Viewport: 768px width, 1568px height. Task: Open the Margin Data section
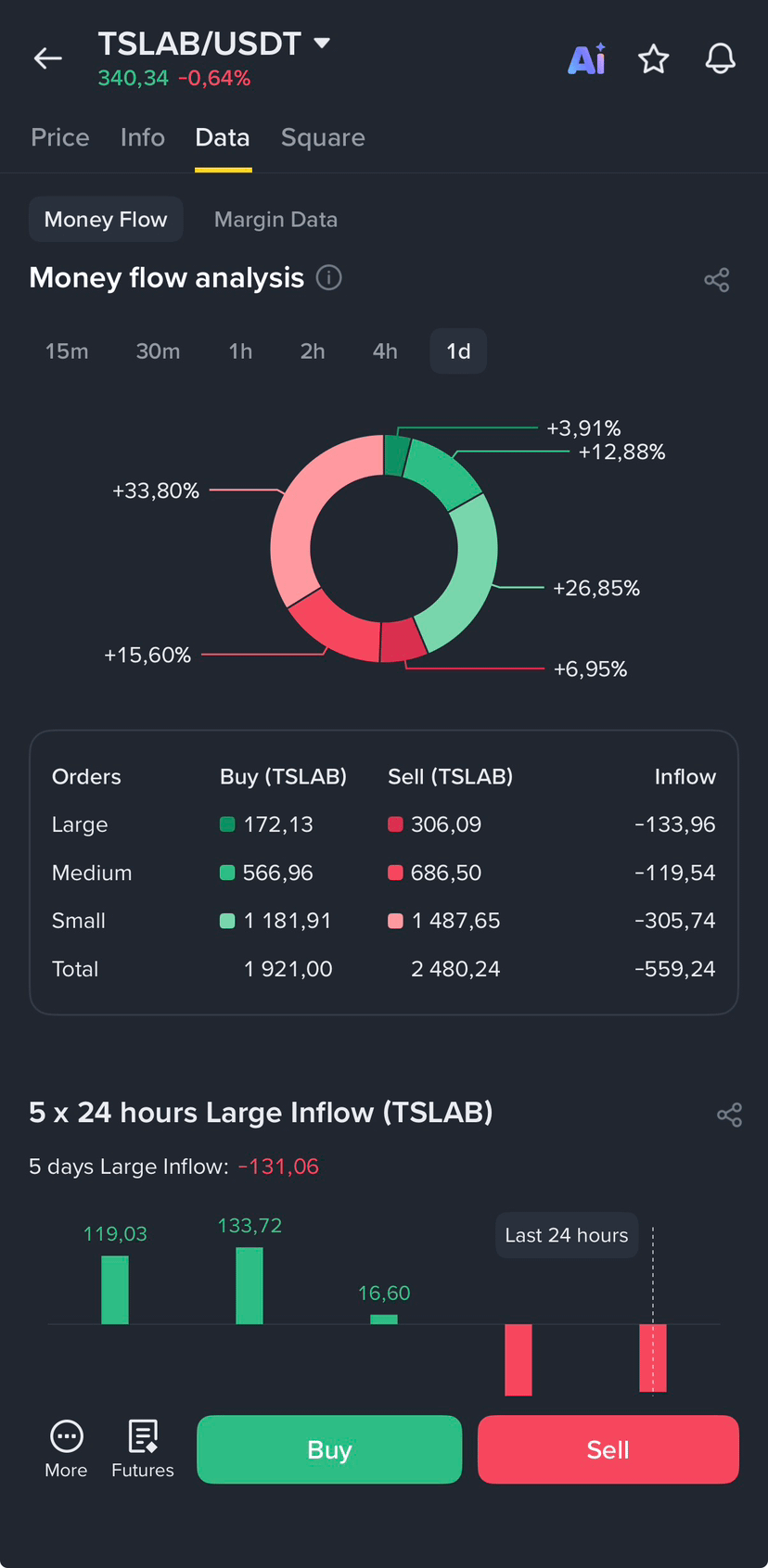click(275, 220)
